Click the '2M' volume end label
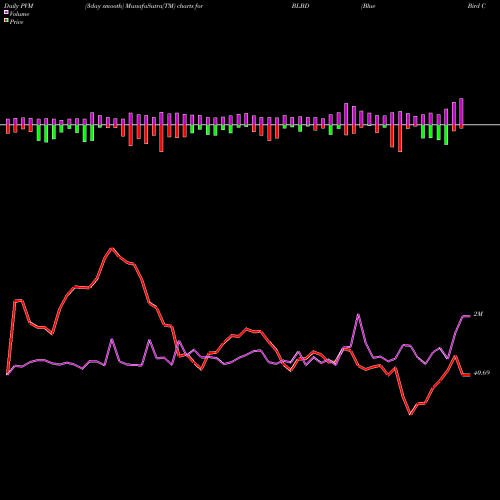Image resolution: width=500 pixels, height=500 pixels. tap(478, 314)
